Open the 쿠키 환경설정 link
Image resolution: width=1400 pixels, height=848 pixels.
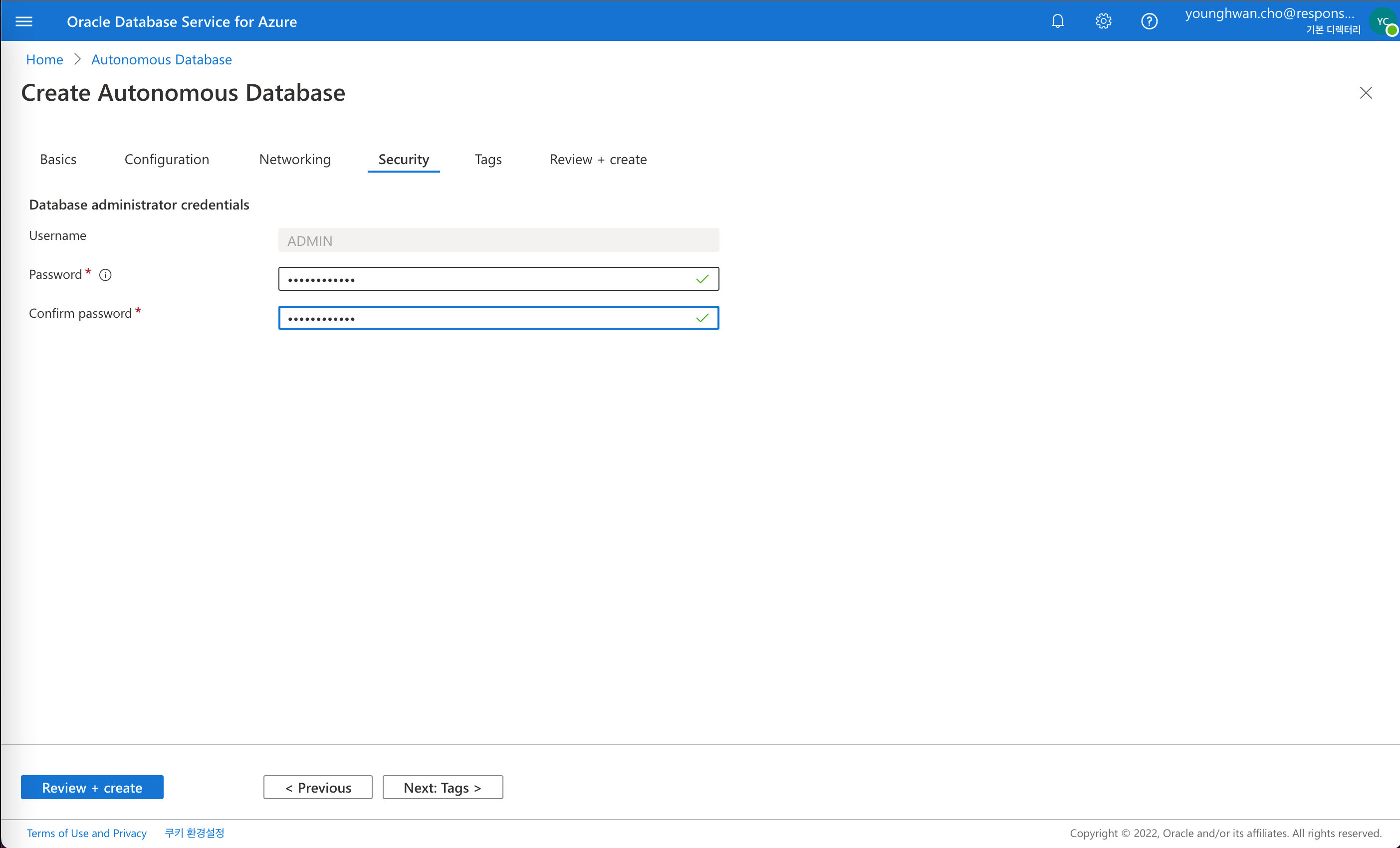[194, 833]
